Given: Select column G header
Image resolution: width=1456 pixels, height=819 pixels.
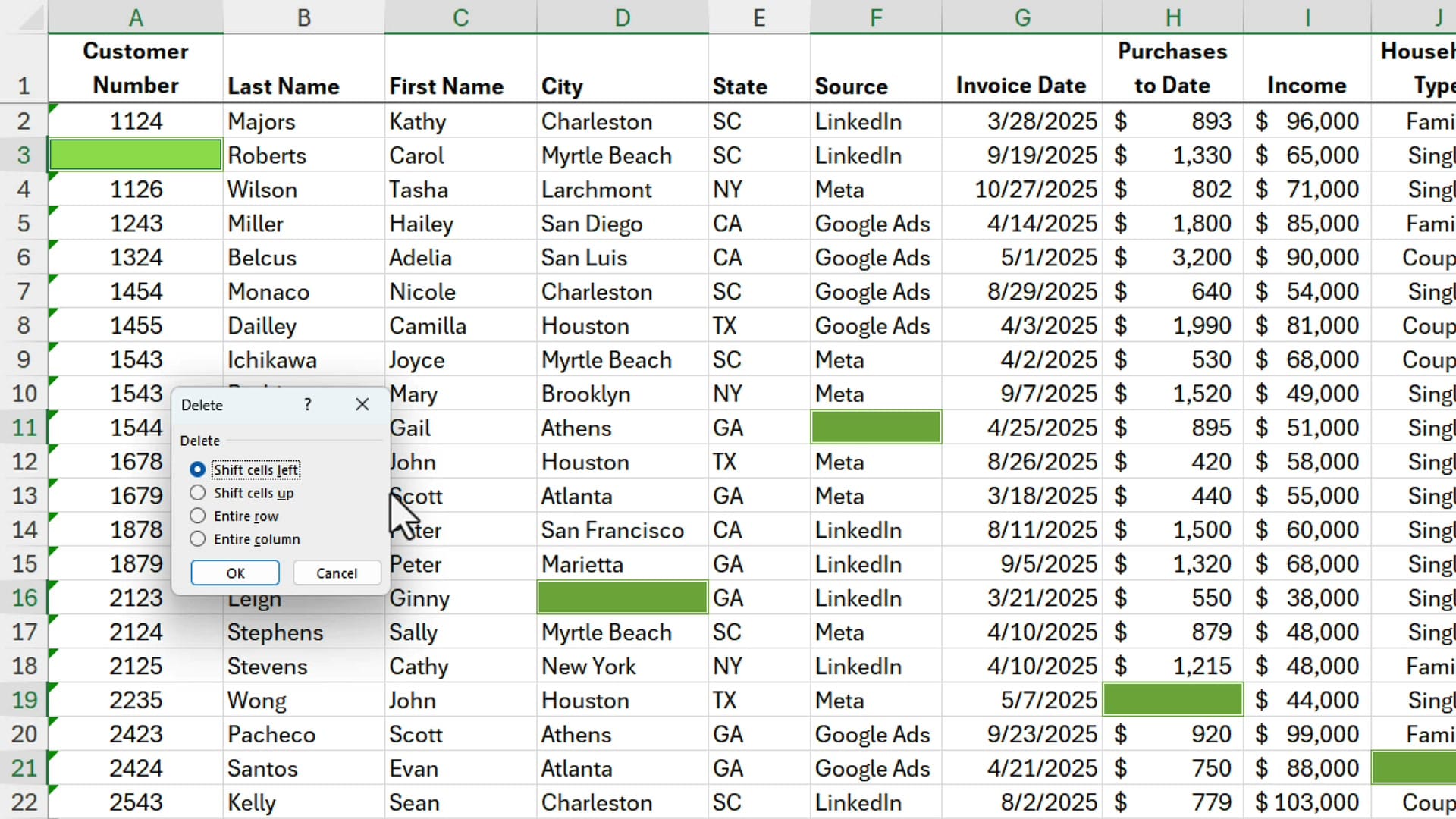Looking at the screenshot, I should [x=1021, y=17].
